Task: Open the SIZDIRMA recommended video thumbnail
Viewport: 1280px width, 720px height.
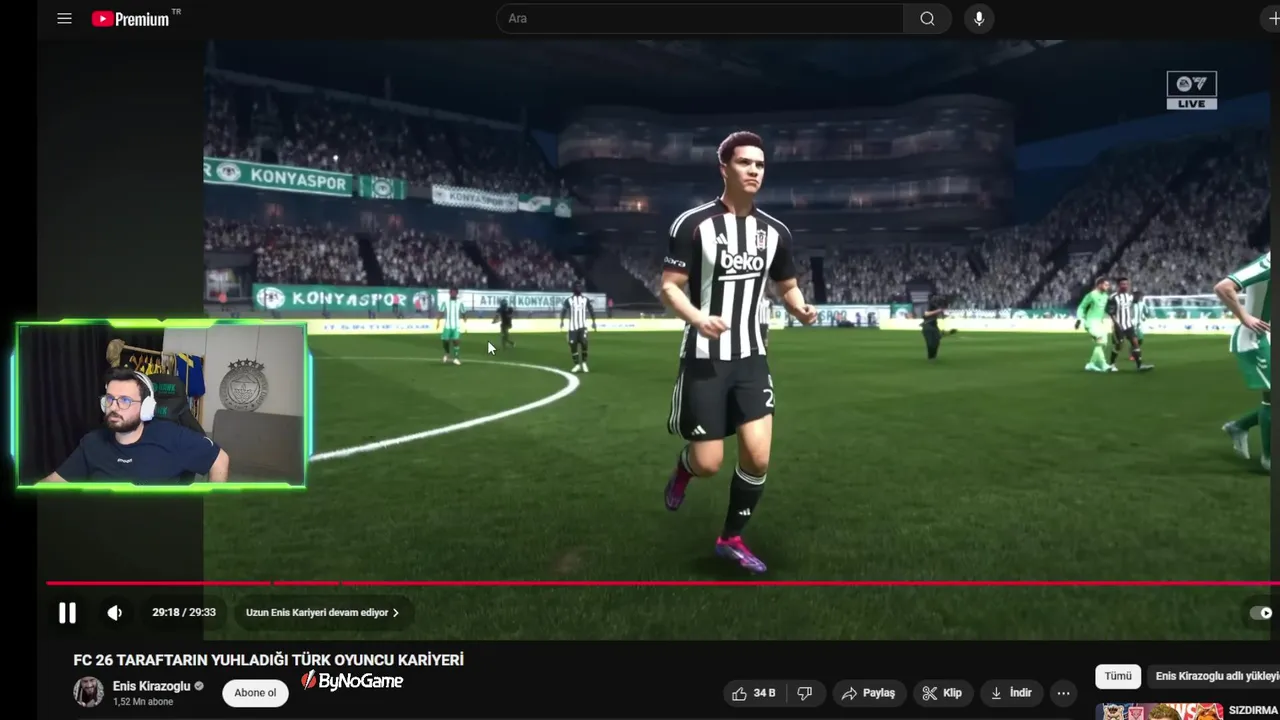Action: click(1160, 712)
